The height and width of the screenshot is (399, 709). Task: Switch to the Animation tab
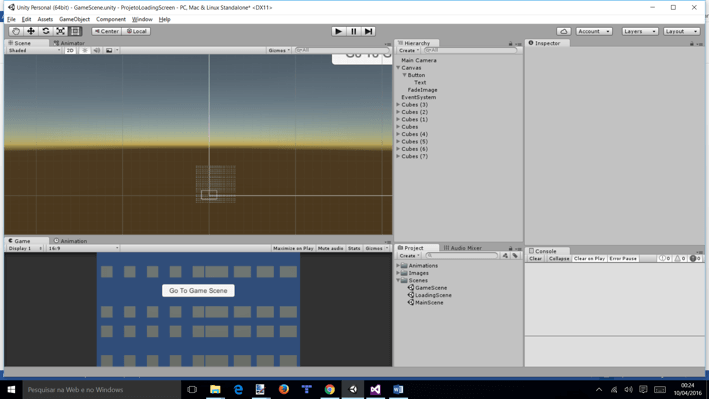click(x=70, y=241)
